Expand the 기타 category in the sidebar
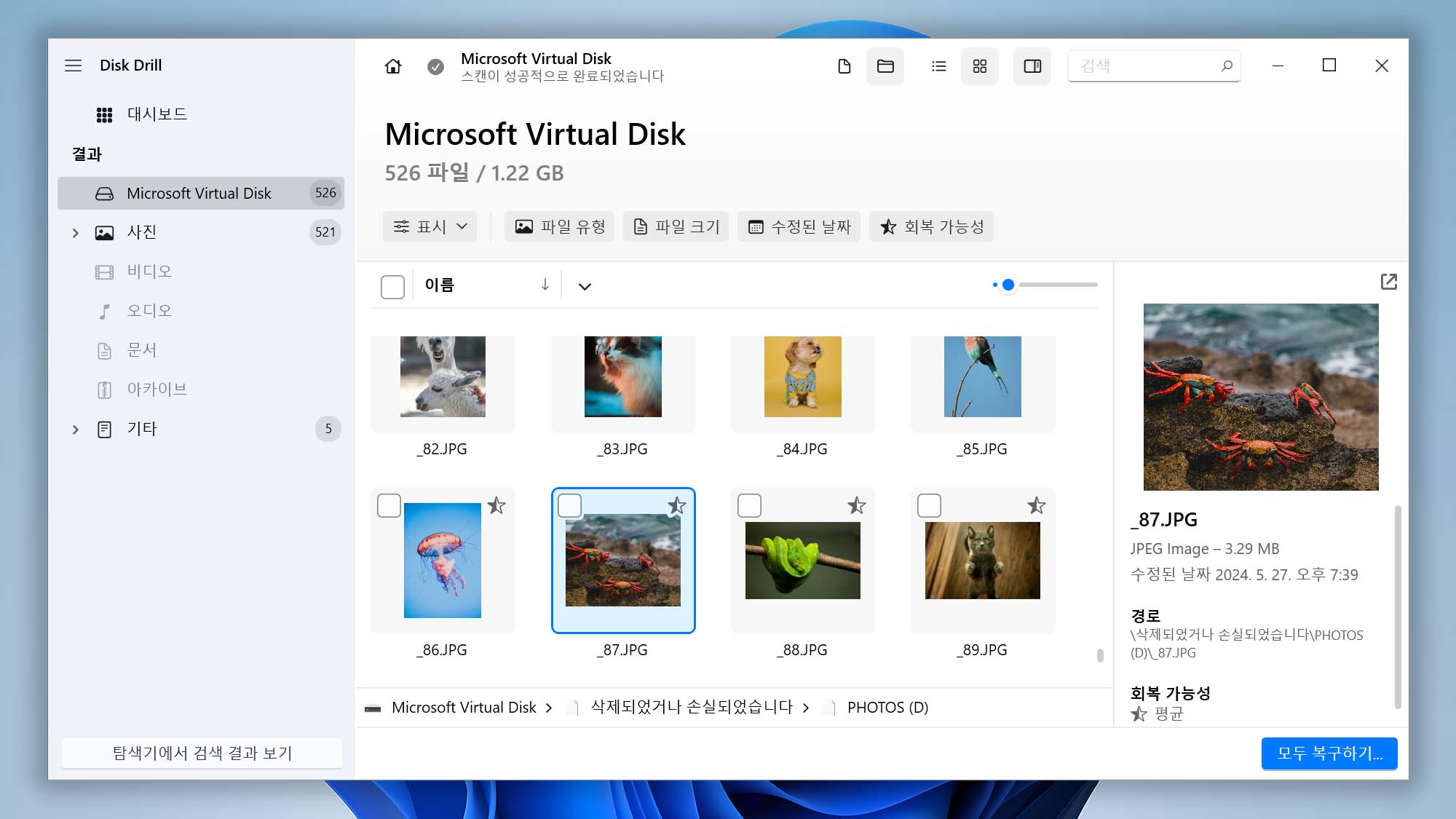Screen dimensions: 1456x819 (x=76, y=430)
